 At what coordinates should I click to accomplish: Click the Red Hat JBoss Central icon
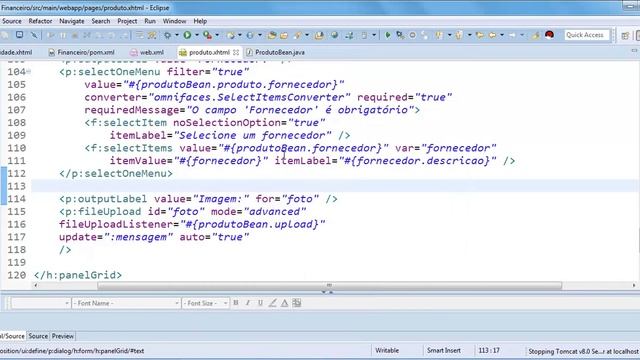pyautogui.click(x=549, y=35)
